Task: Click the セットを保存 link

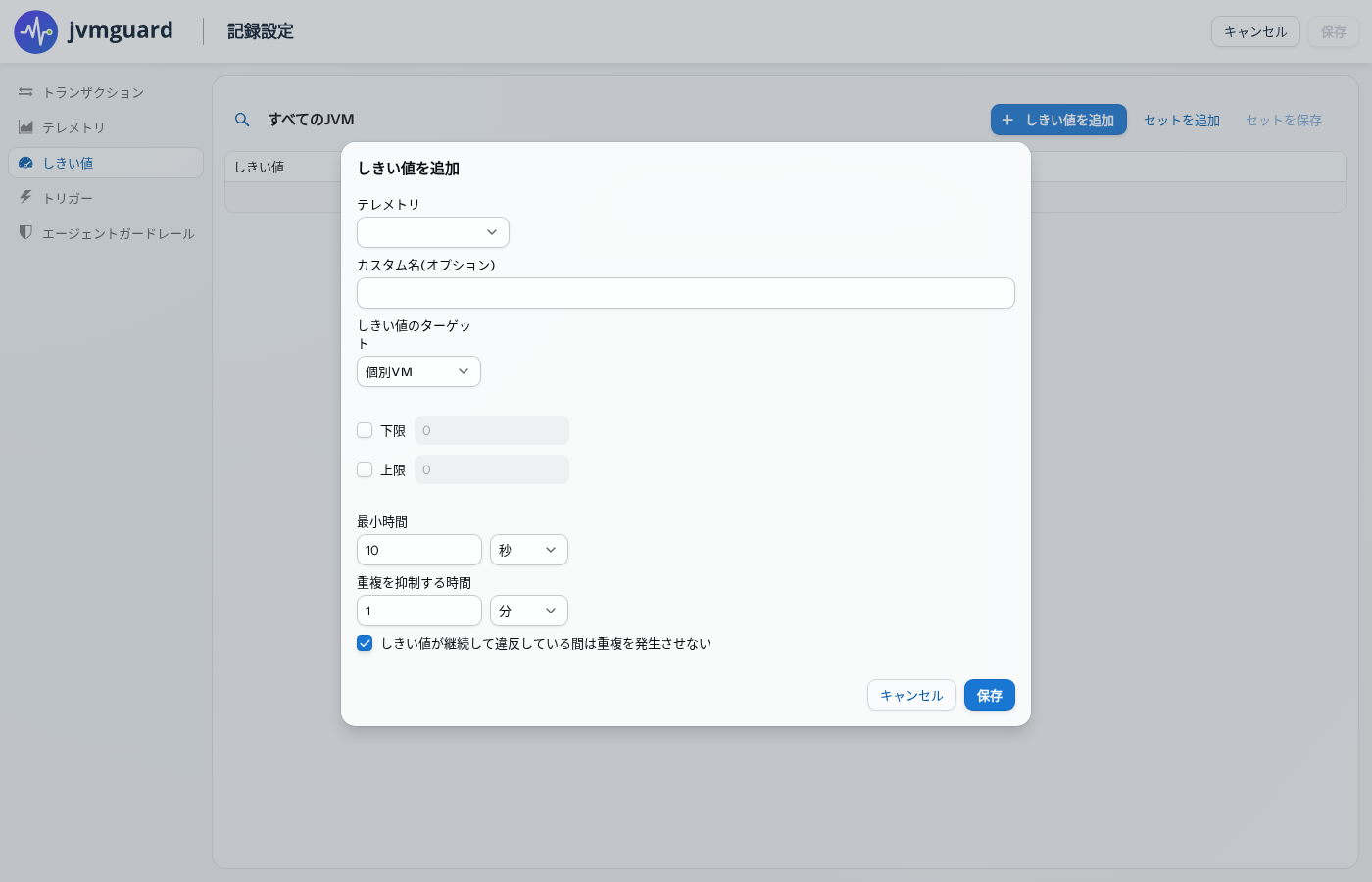Action: (1284, 120)
